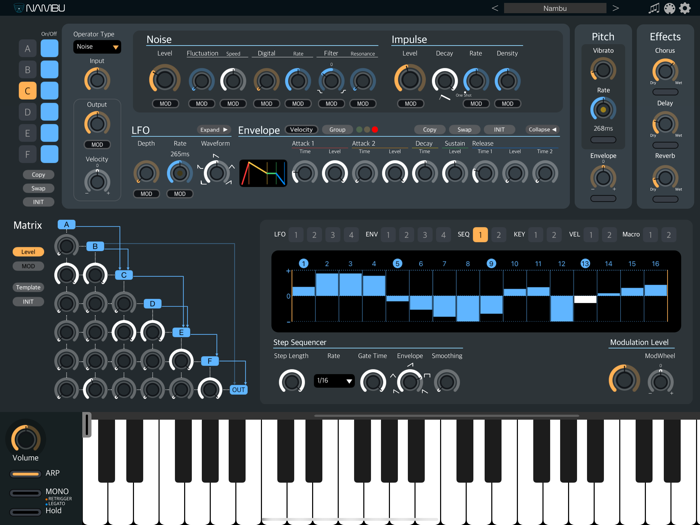Click the master Volume knob

coord(25,439)
